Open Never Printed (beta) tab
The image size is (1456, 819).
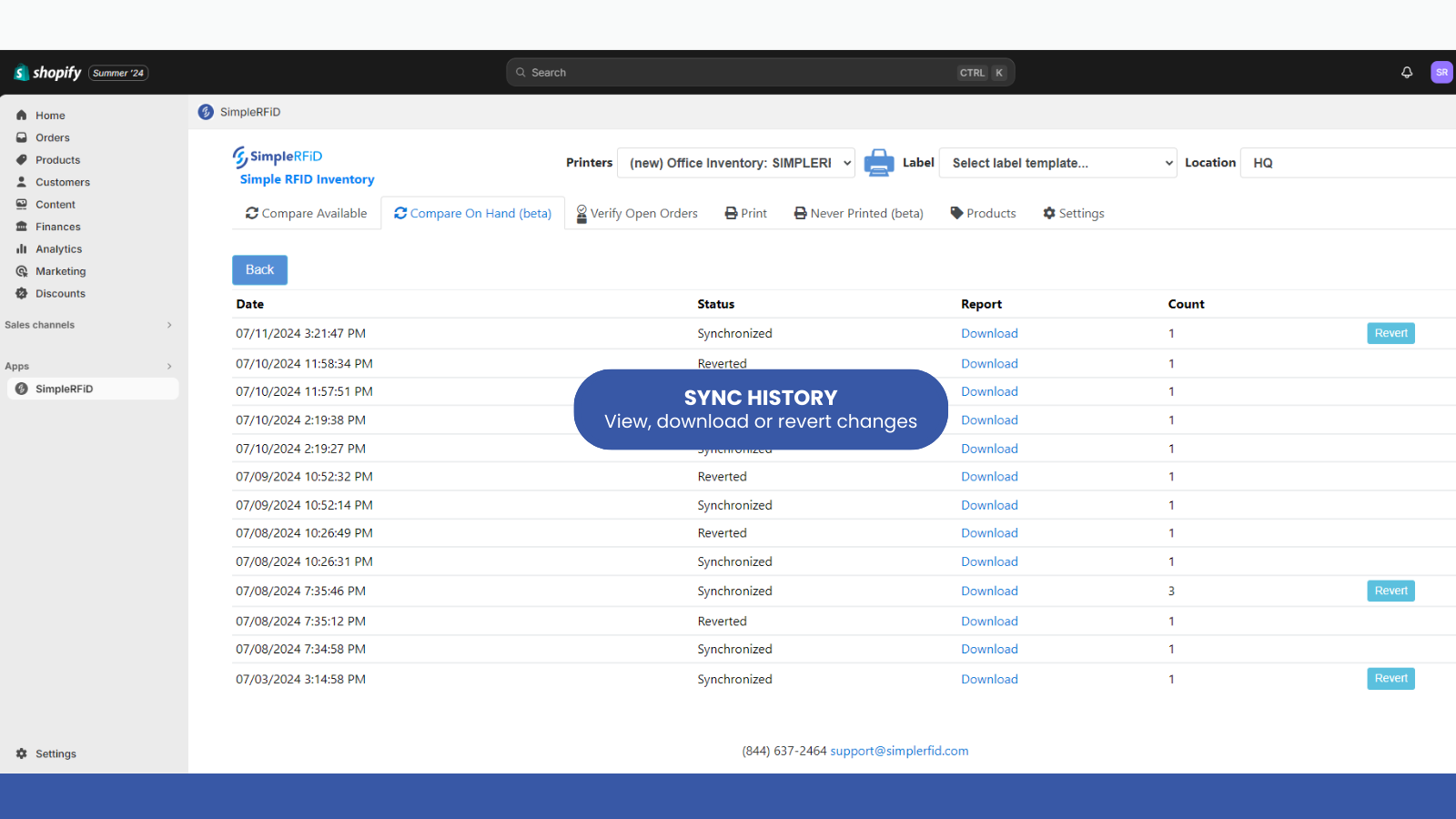[859, 213]
